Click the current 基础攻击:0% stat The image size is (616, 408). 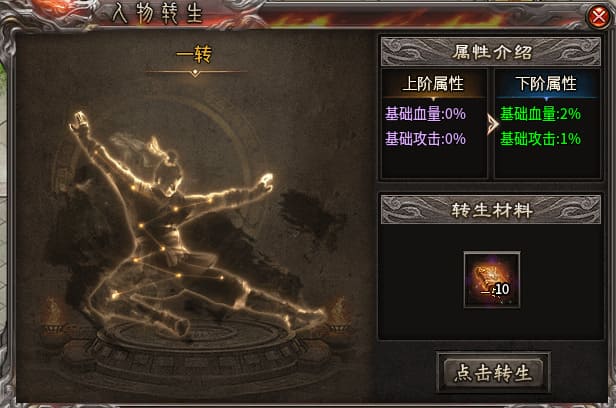[x=425, y=139]
